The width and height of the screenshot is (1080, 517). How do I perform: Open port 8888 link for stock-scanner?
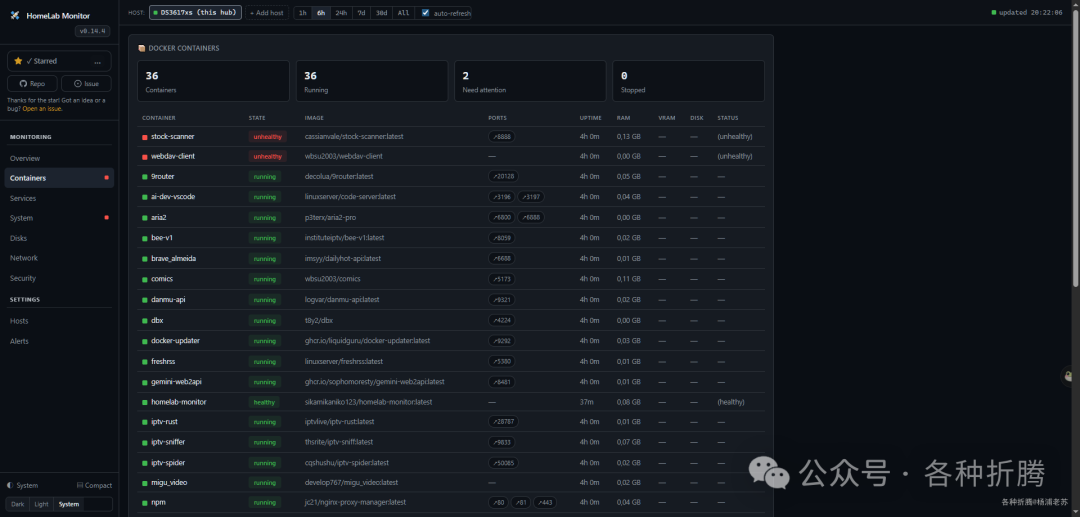[x=501, y=137]
